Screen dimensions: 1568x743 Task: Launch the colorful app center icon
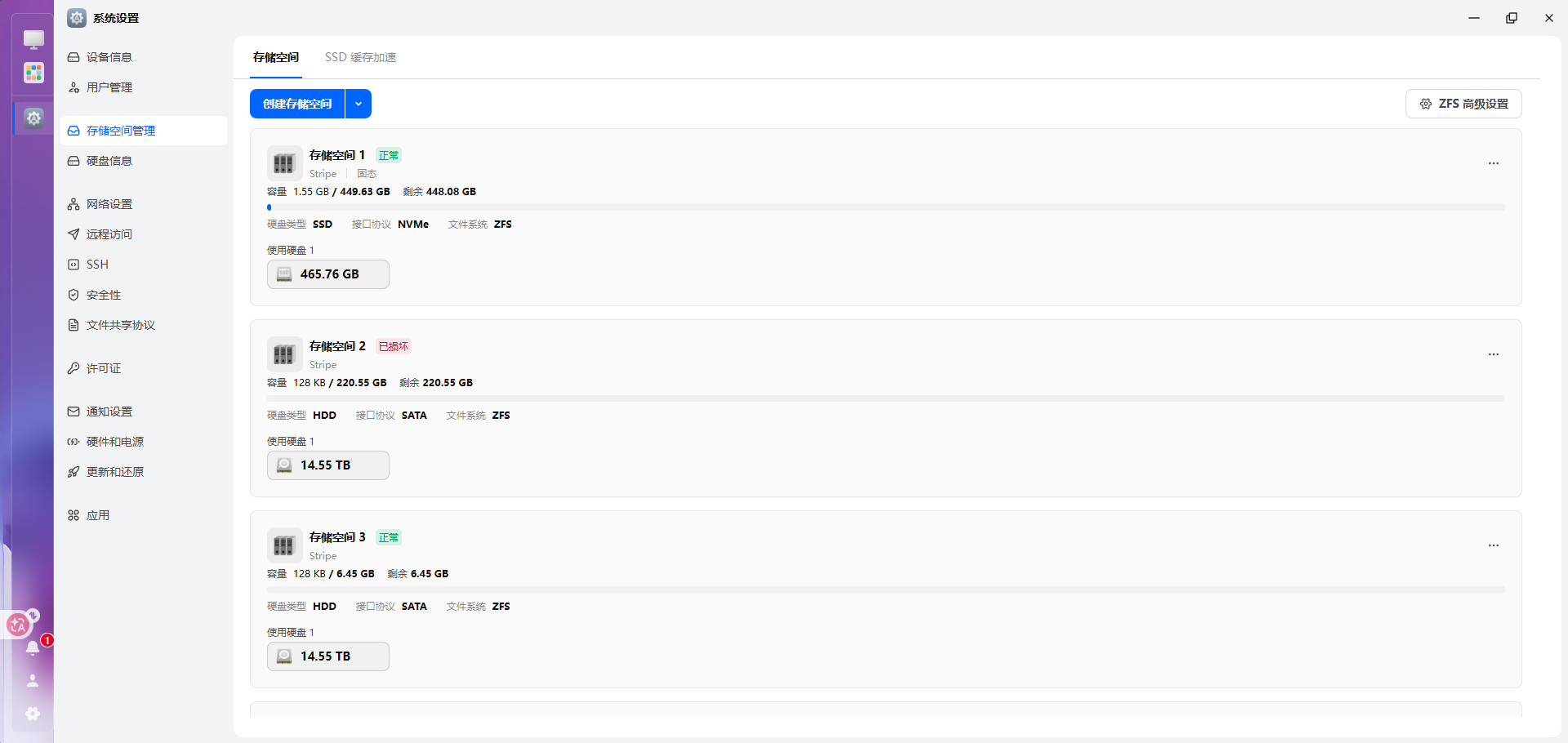click(33, 73)
